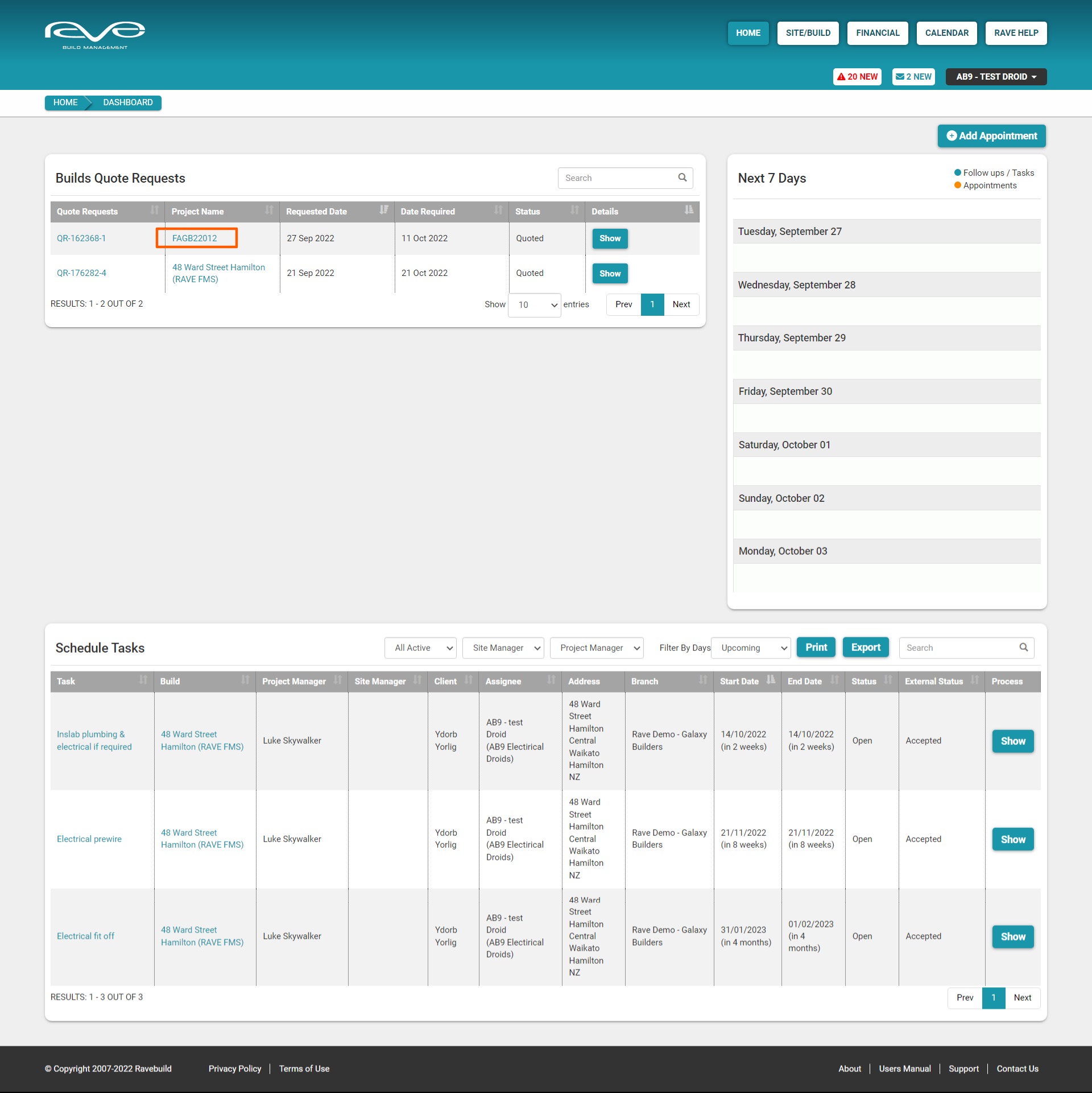Open the show 10 entries dropdown

click(x=534, y=305)
